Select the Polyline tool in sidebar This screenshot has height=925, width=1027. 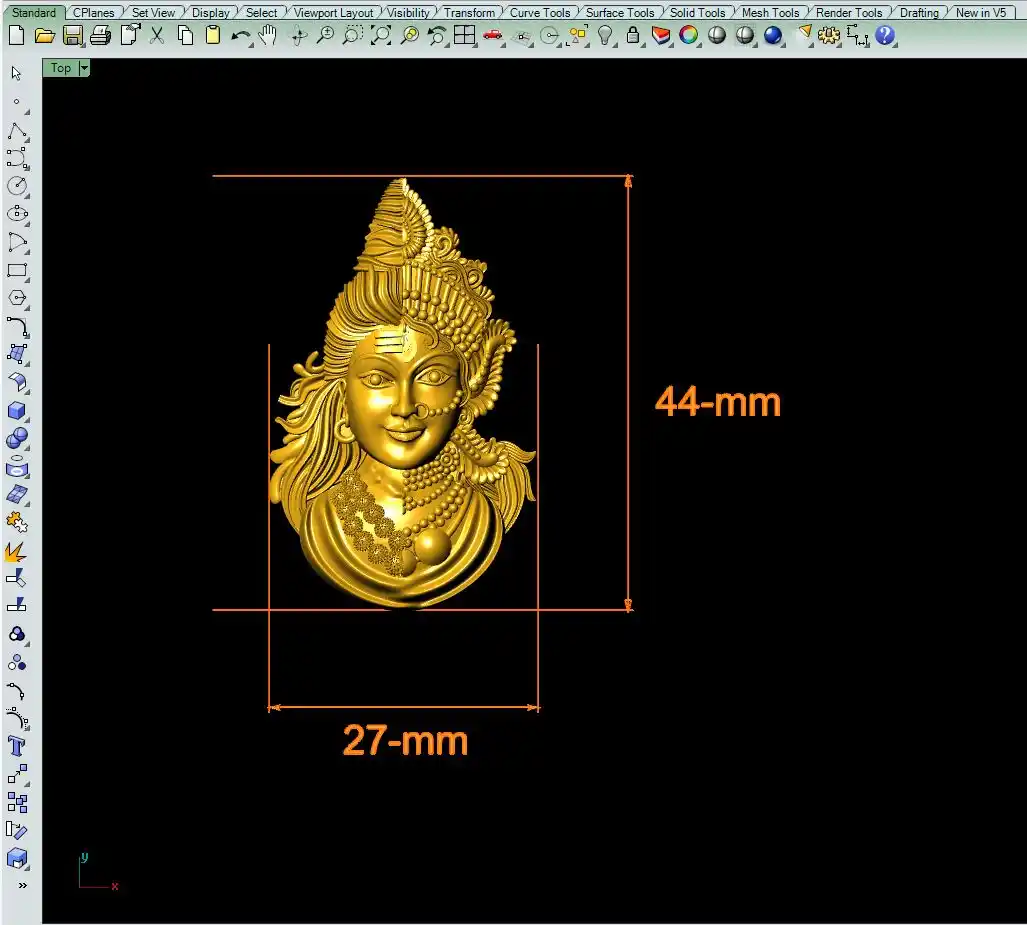click(x=17, y=131)
